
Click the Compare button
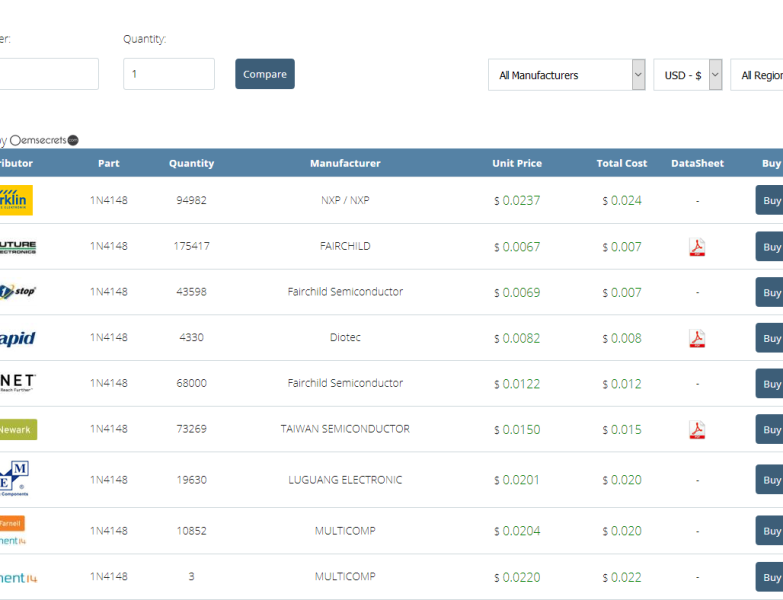265,74
